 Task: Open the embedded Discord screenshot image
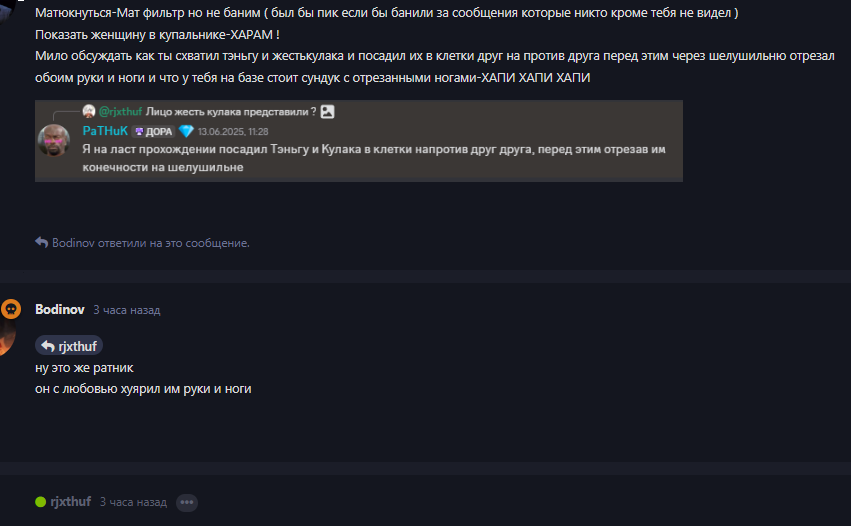pos(359,141)
